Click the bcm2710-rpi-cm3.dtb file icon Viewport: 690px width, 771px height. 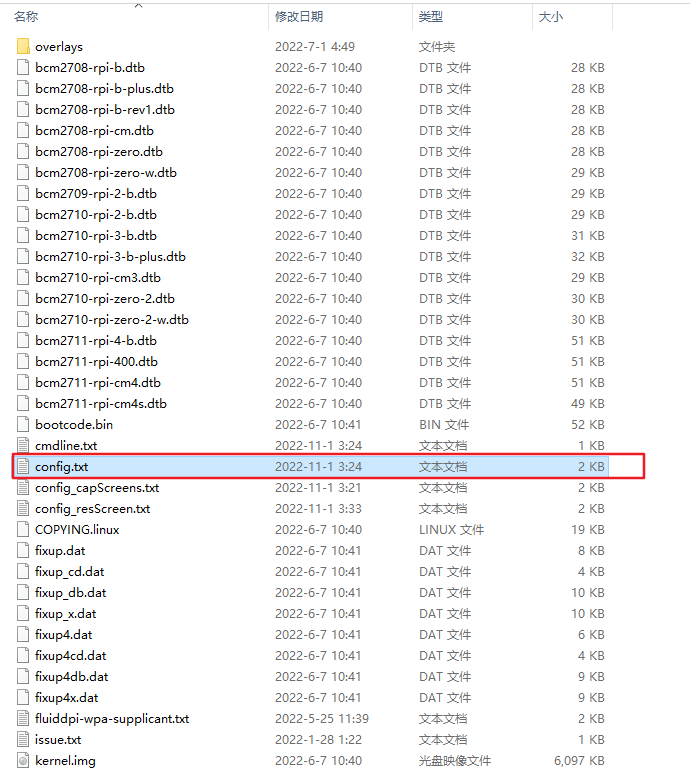[x=23, y=278]
